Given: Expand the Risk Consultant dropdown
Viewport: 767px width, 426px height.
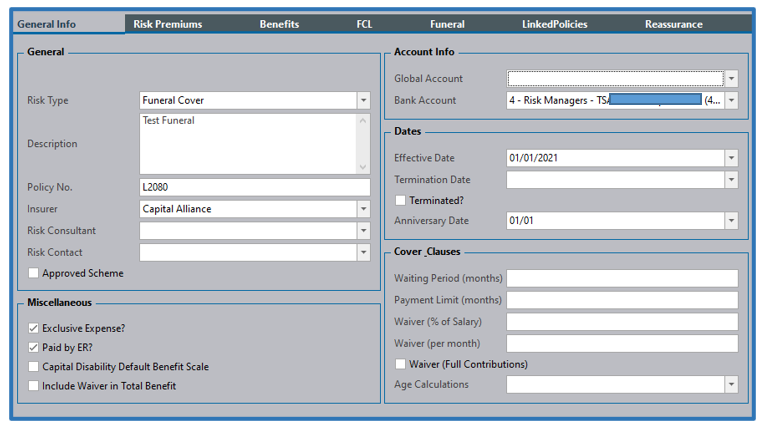Looking at the screenshot, I should coord(363,230).
